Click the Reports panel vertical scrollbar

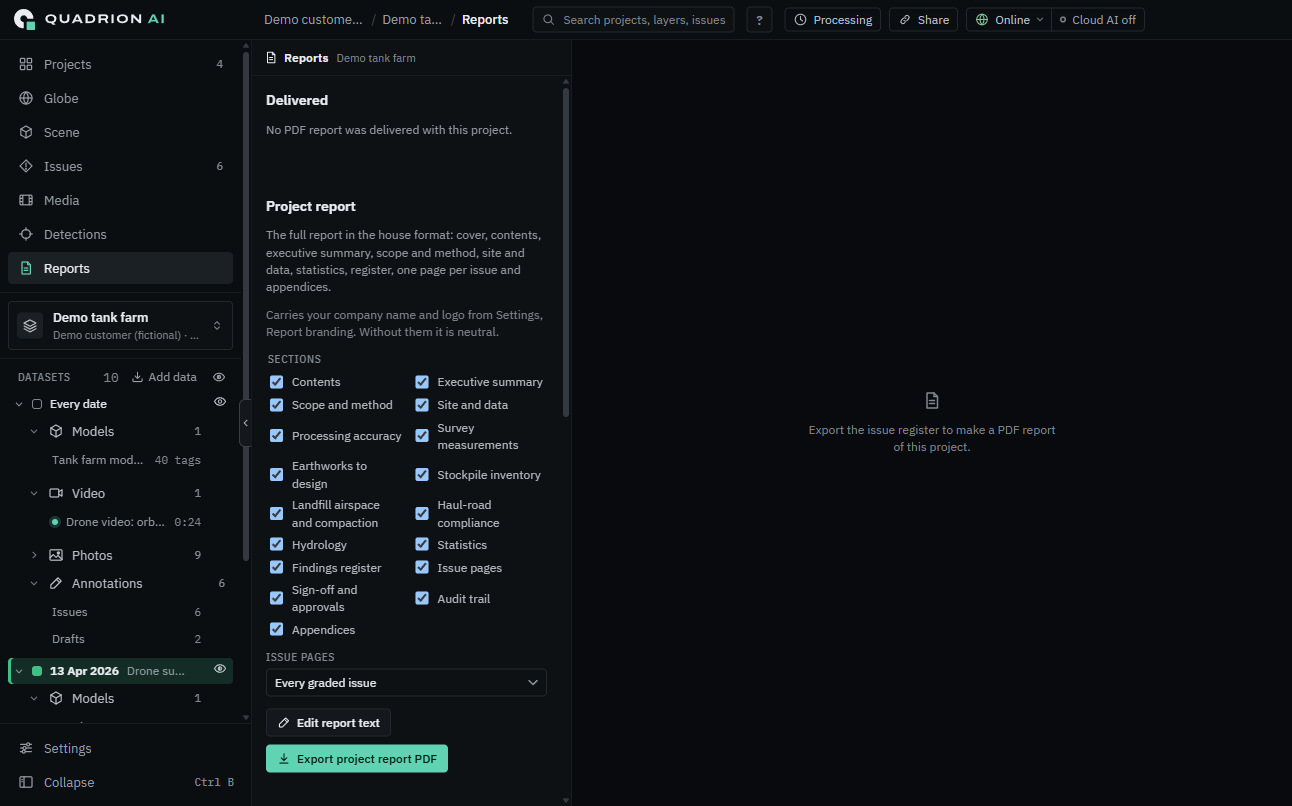(x=566, y=252)
